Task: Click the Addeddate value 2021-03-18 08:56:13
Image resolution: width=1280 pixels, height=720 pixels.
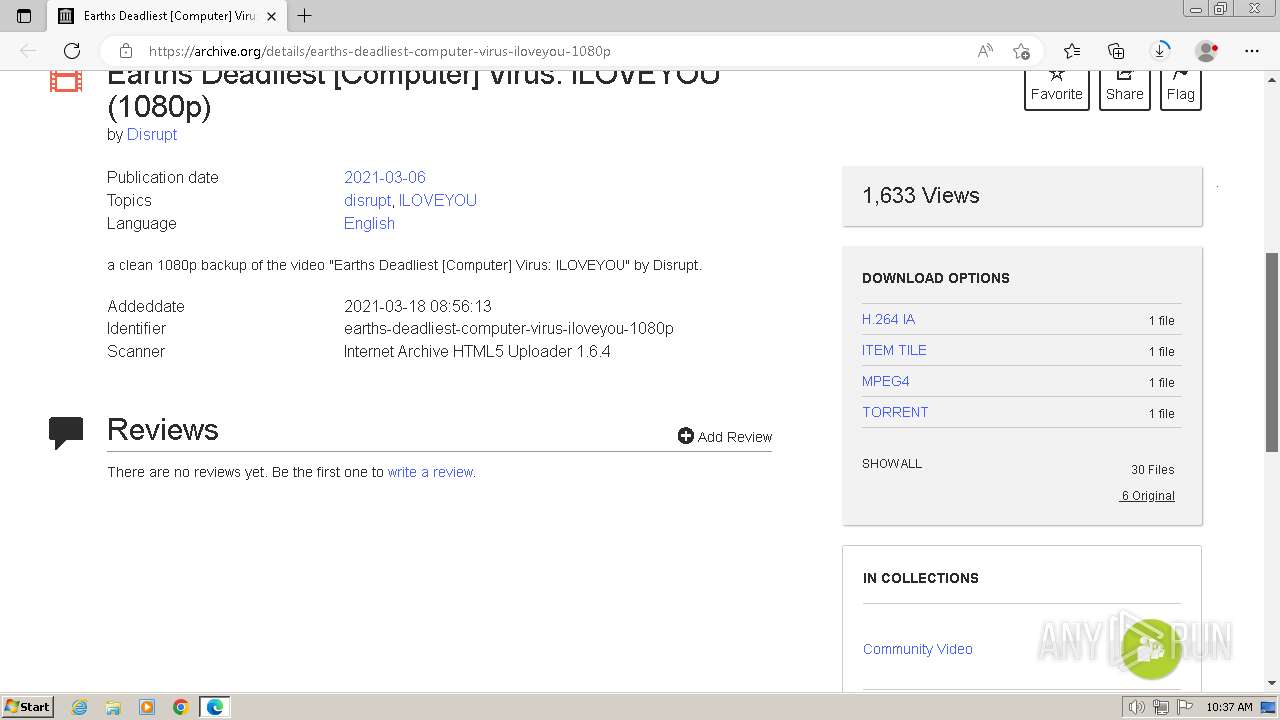Action: point(418,306)
